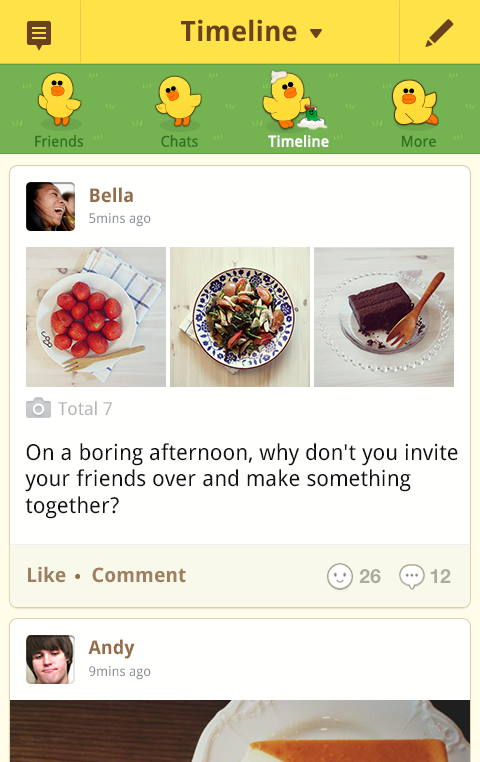This screenshot has width=480, height=762.
Task: Open the notes list icon at top left
Action: click(x=39, y=35)
